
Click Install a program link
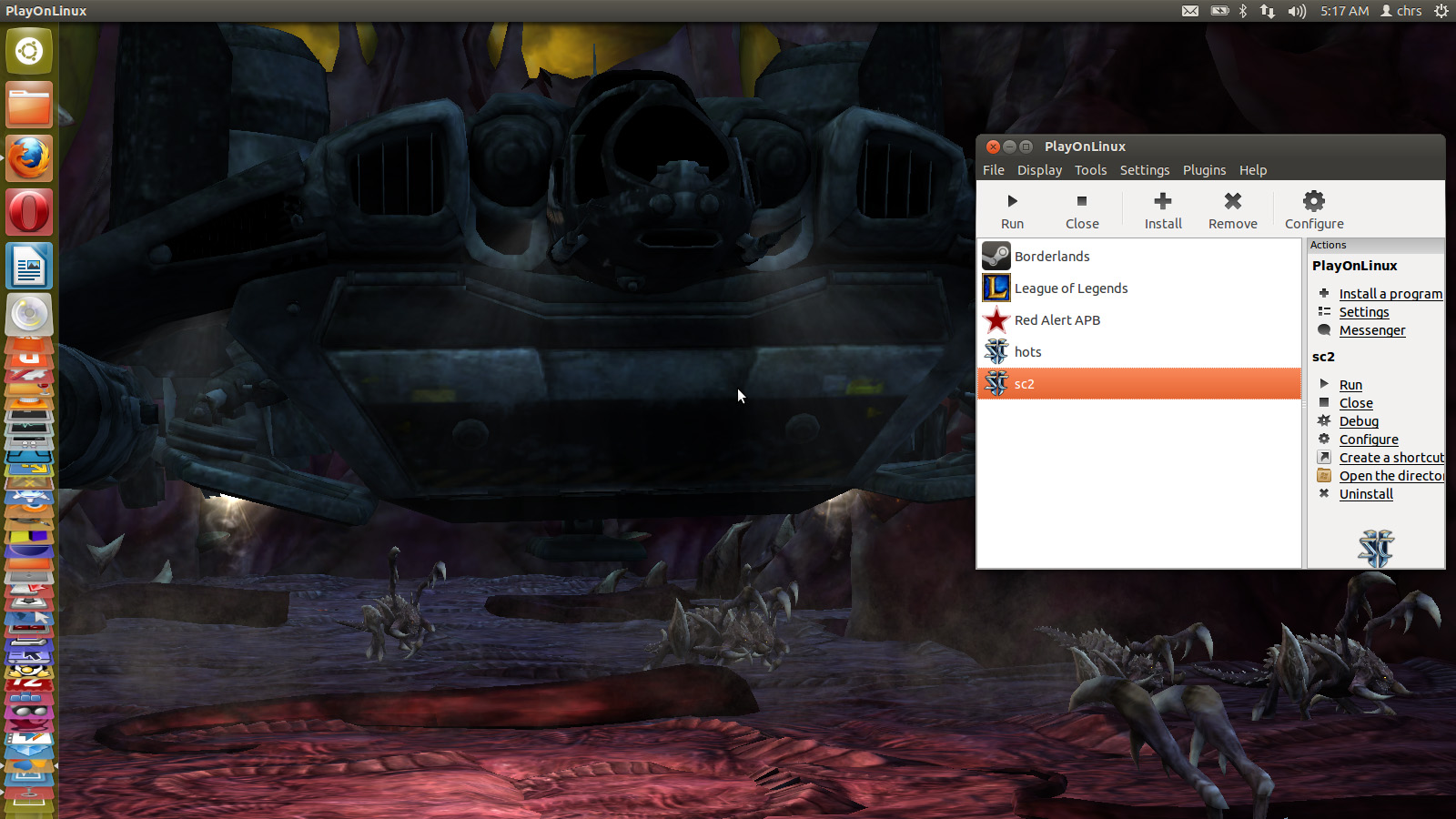(x=1390, y=294)
